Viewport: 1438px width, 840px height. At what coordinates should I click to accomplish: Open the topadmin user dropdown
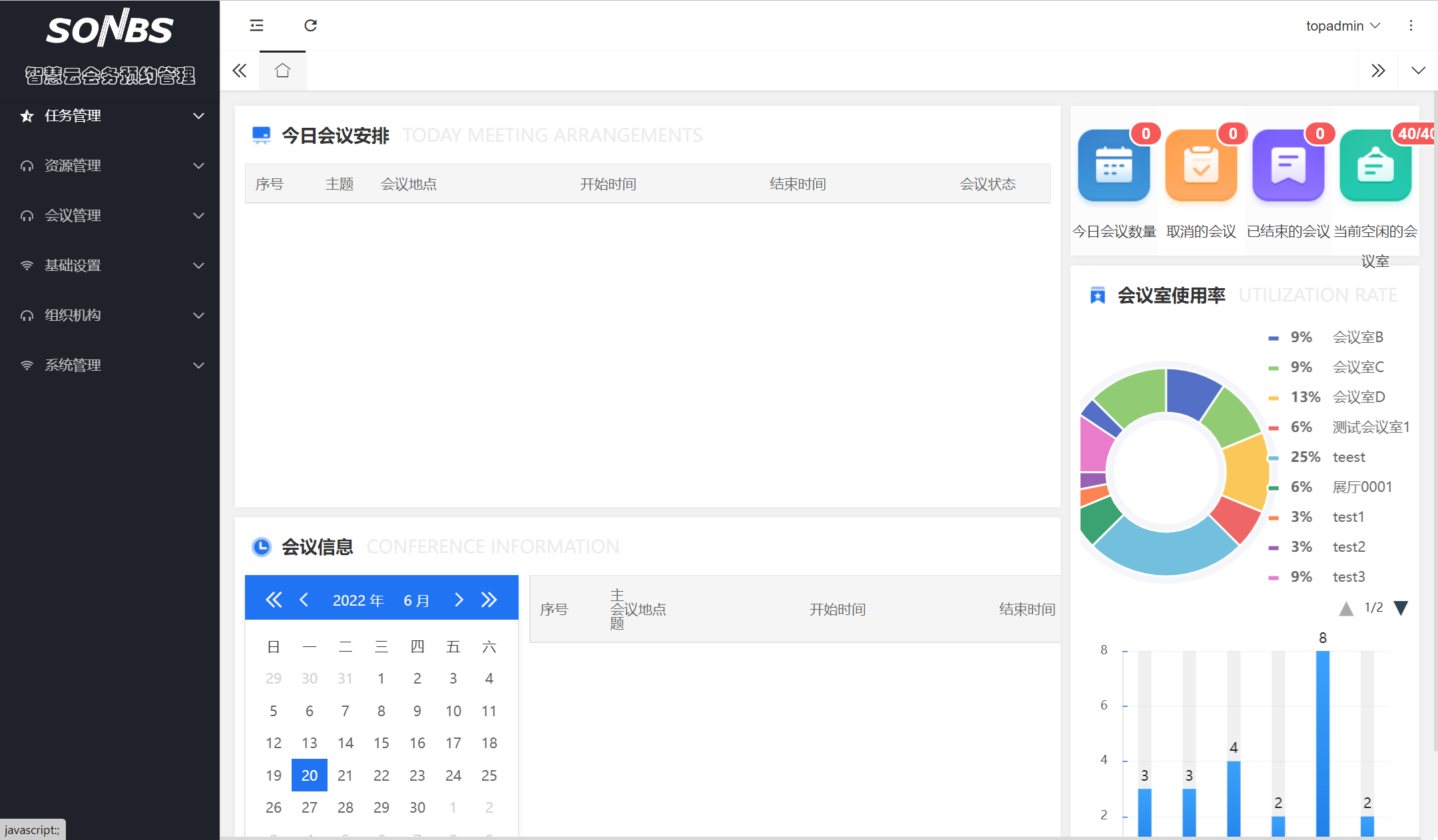(x=1343, y=25)
